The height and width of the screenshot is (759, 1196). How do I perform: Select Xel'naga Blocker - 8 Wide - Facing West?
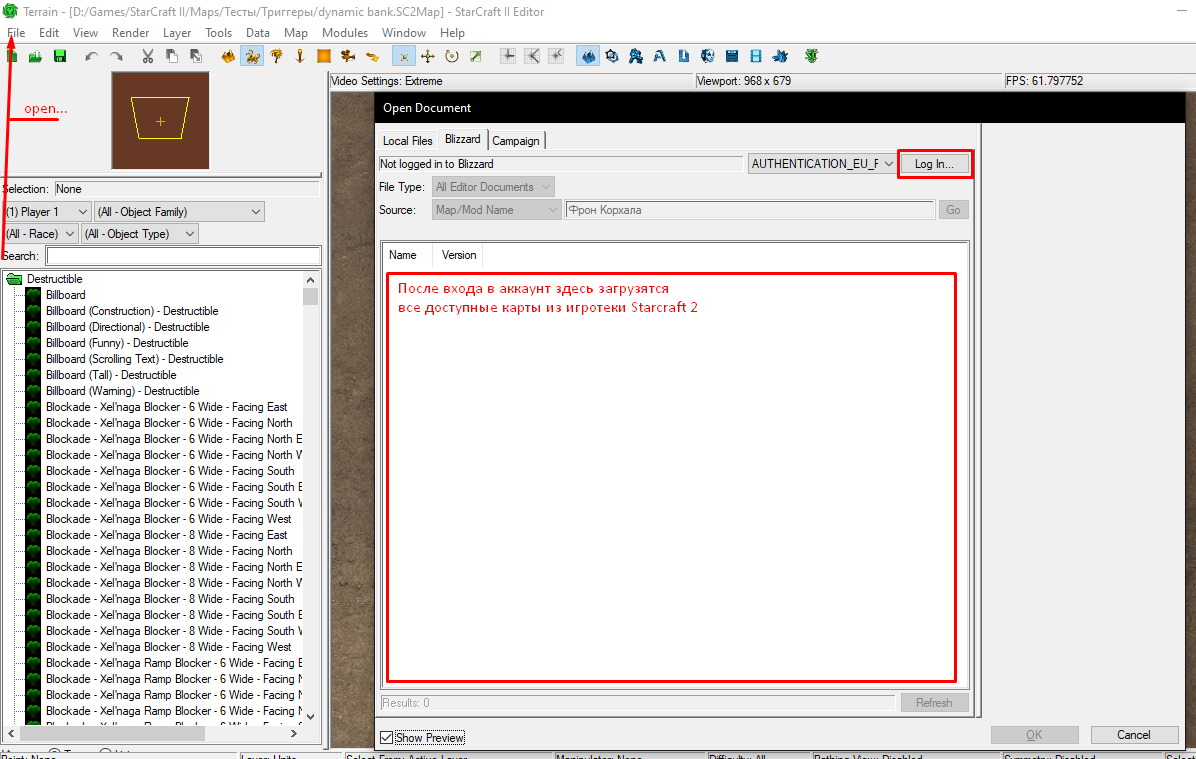click(x=169, y=647)
